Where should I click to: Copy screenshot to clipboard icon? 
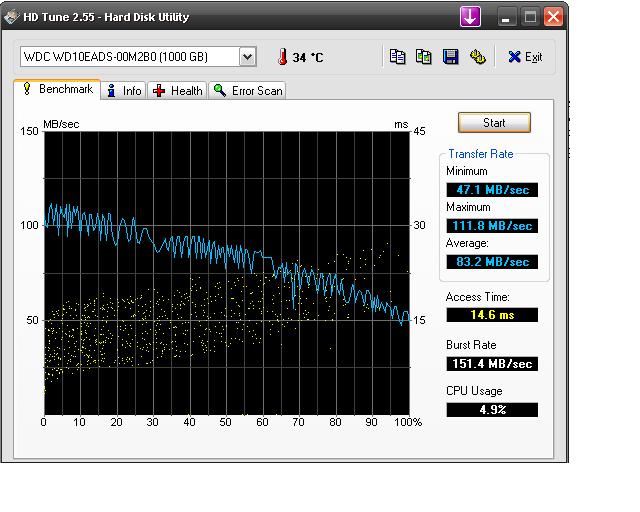click(x=423, y=57)
